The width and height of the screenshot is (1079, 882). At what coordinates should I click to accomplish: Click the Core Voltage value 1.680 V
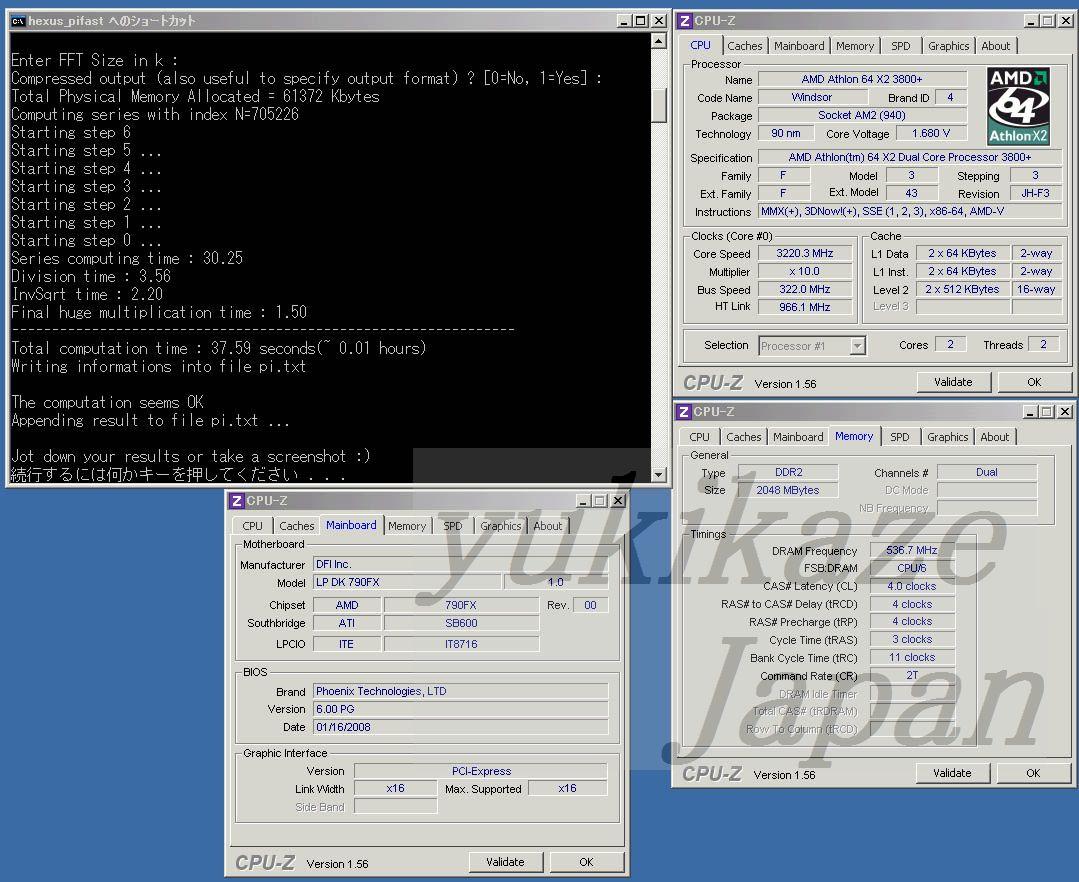[x=931, y=133]
